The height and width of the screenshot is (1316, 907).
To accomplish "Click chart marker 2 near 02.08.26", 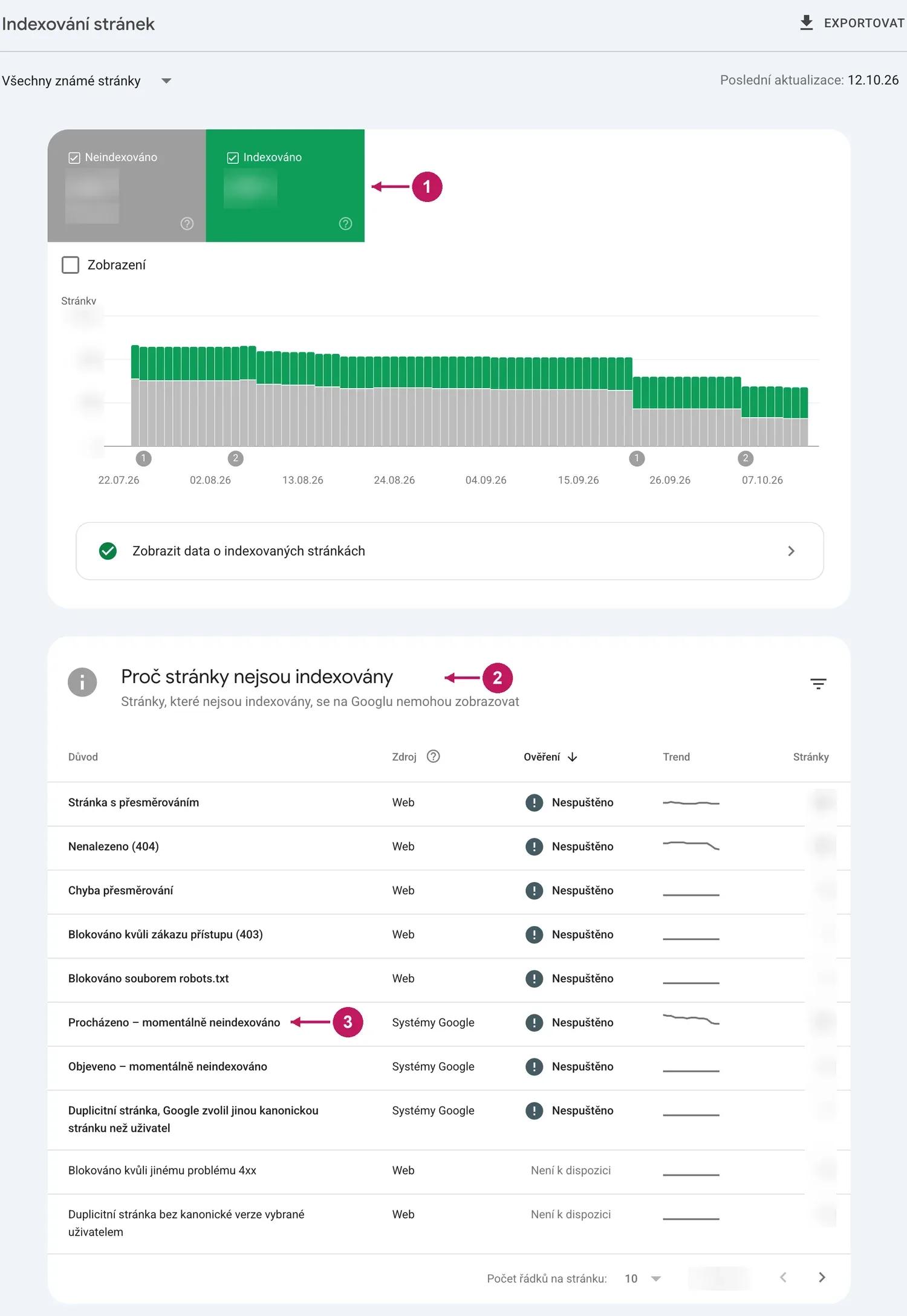I will click(x=236, y=459).
